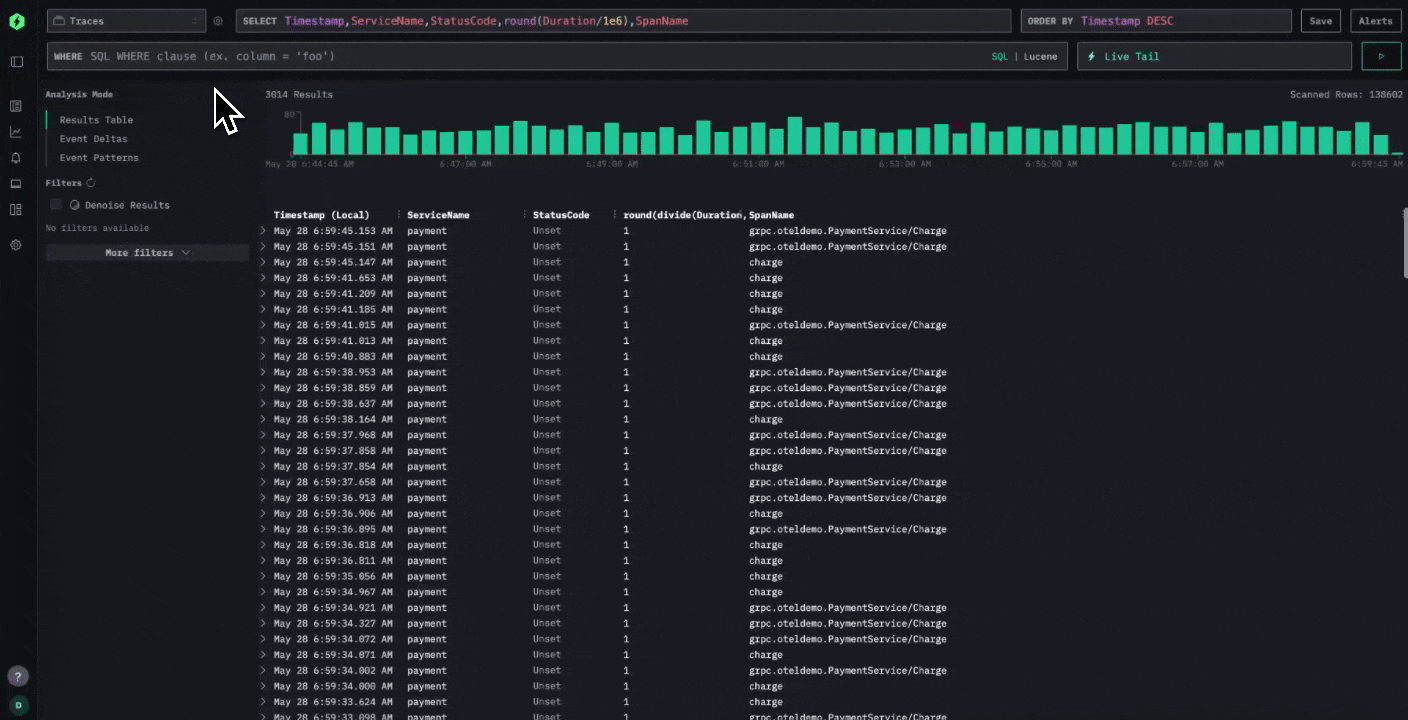Open the chart explorer line graph icon
The height and width of the screenshot is (720, 1408).
point(16,132)
